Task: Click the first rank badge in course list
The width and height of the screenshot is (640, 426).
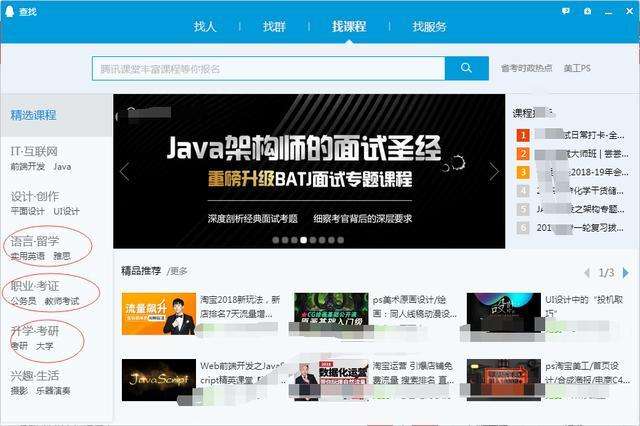Action: [x=522, y=135]
